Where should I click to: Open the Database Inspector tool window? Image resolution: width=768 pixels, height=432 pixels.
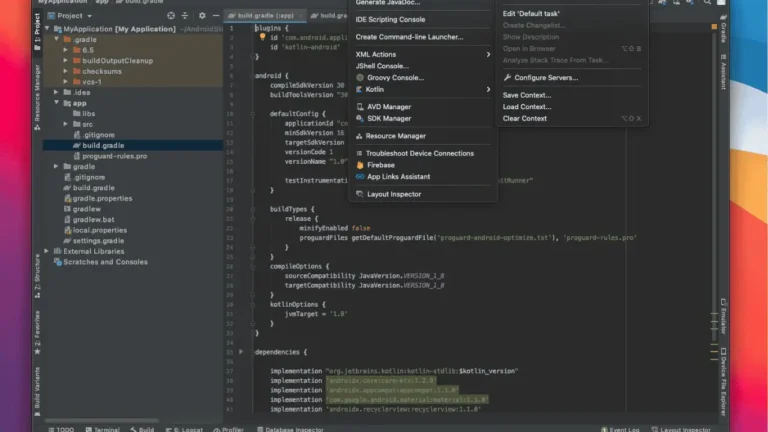(290, 429)
